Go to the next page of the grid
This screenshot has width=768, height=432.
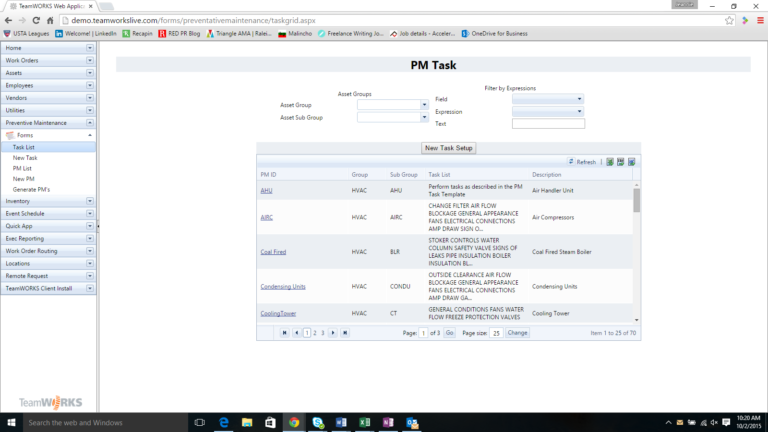334,332
